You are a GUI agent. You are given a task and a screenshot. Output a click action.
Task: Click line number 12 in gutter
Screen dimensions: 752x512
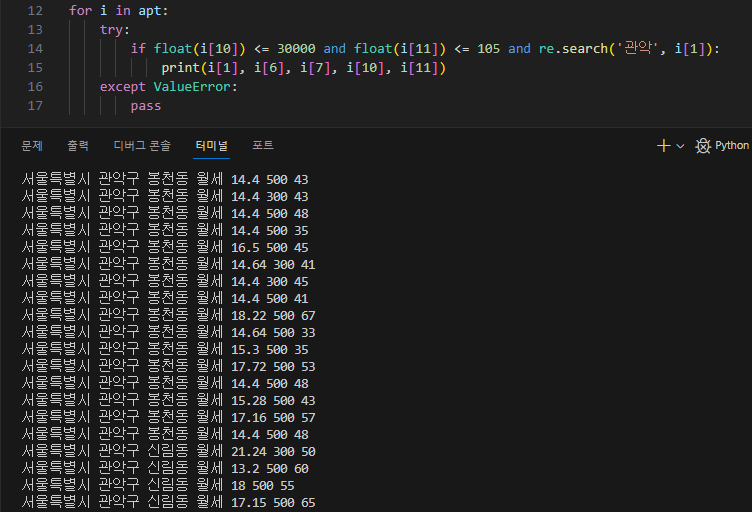[35, 11]
